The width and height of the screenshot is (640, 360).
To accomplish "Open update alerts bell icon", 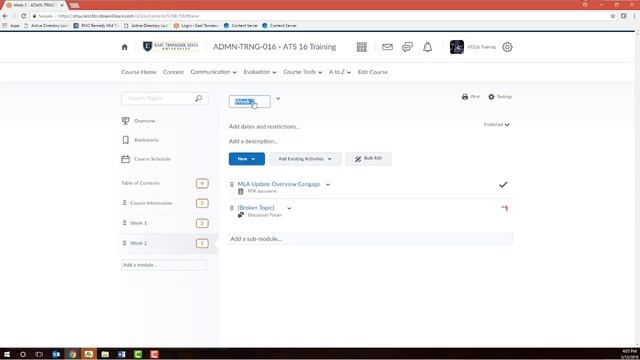I will pos(427,47).
